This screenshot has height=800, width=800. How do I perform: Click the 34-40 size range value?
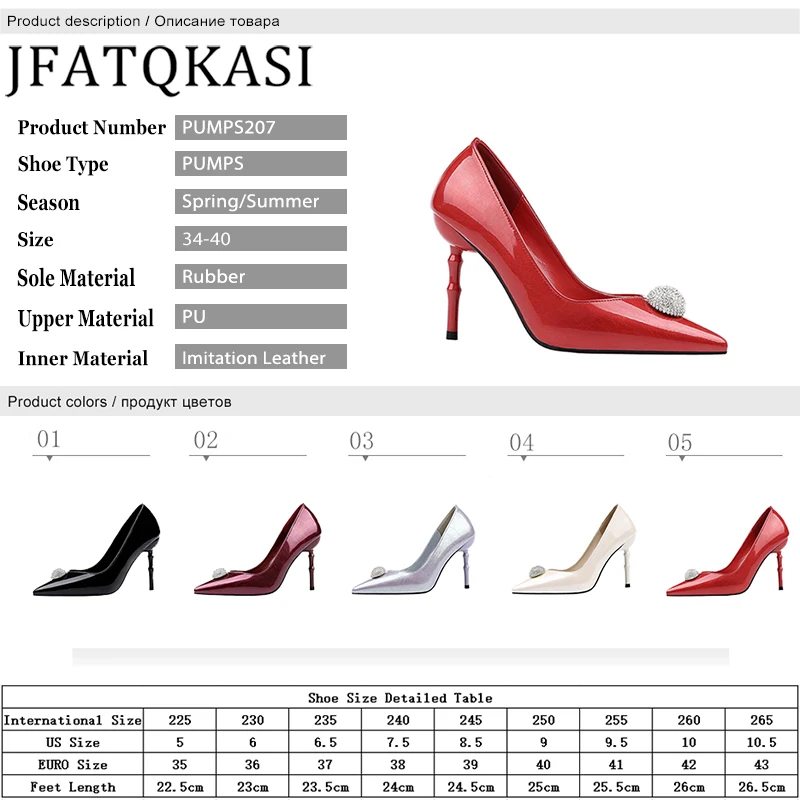[x=261, y=238]
